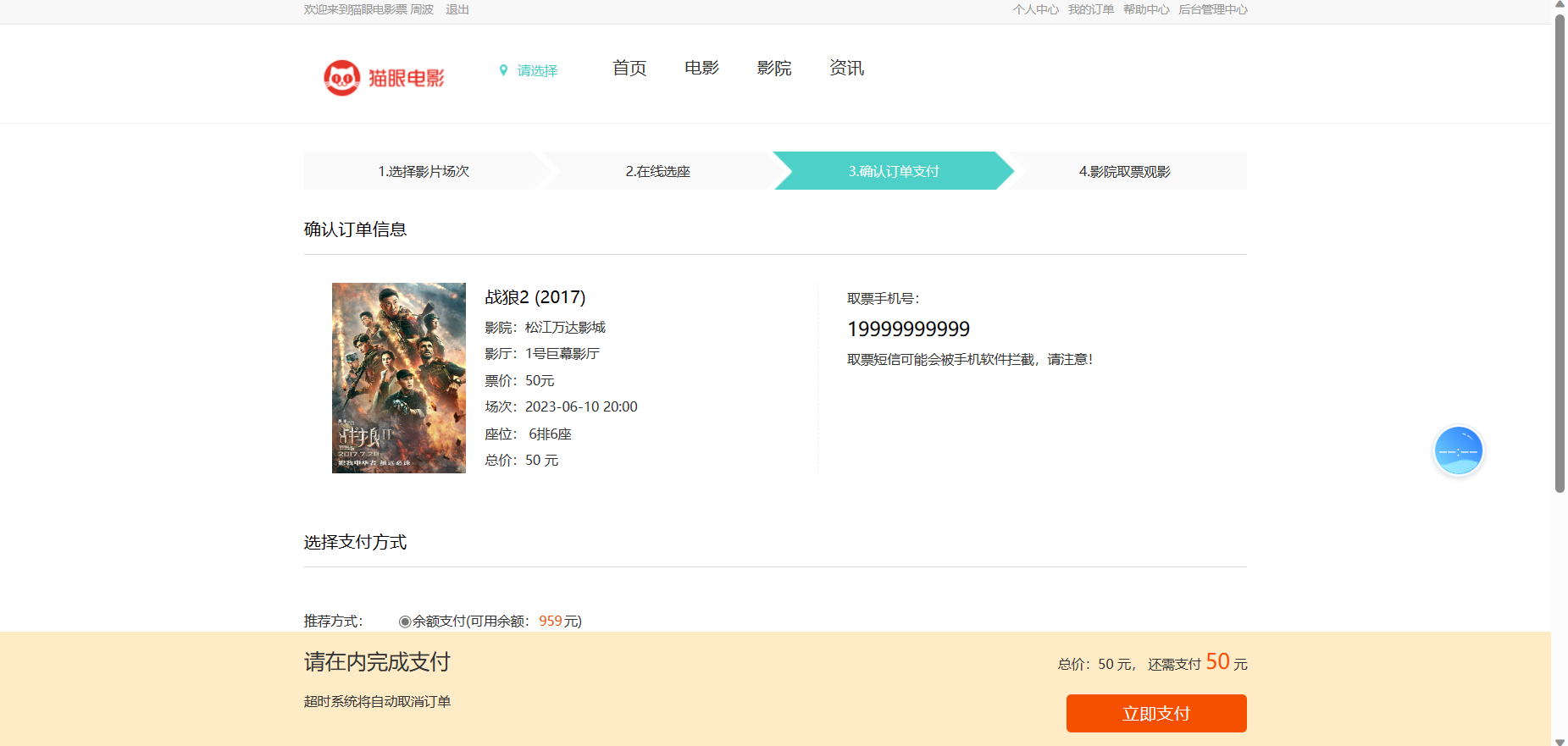1568x746 pixels.
Task: Select the 余额支付 radio button
Action: 405,622
